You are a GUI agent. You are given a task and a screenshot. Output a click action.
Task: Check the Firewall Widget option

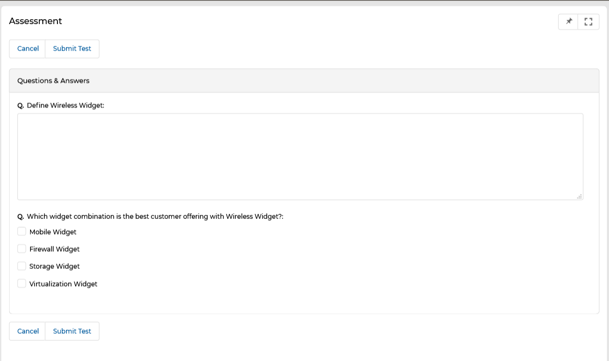21,249
